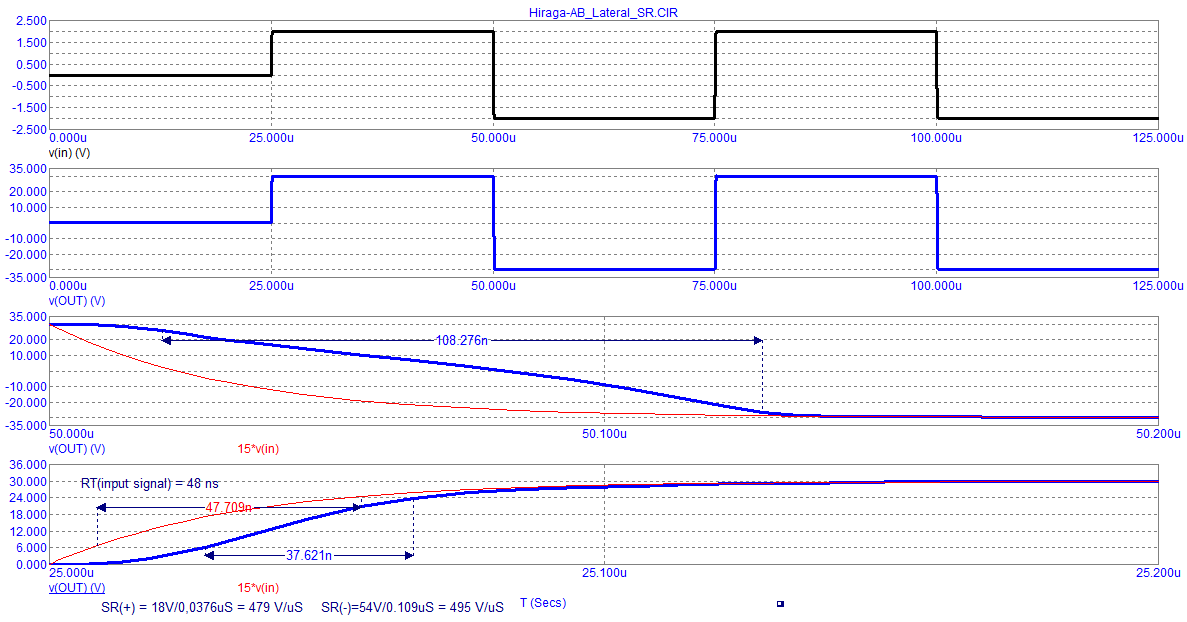Click the 24.000 Y-axis tick label
The height and width of the screenshot is (622, 1187).
point(28,498)
